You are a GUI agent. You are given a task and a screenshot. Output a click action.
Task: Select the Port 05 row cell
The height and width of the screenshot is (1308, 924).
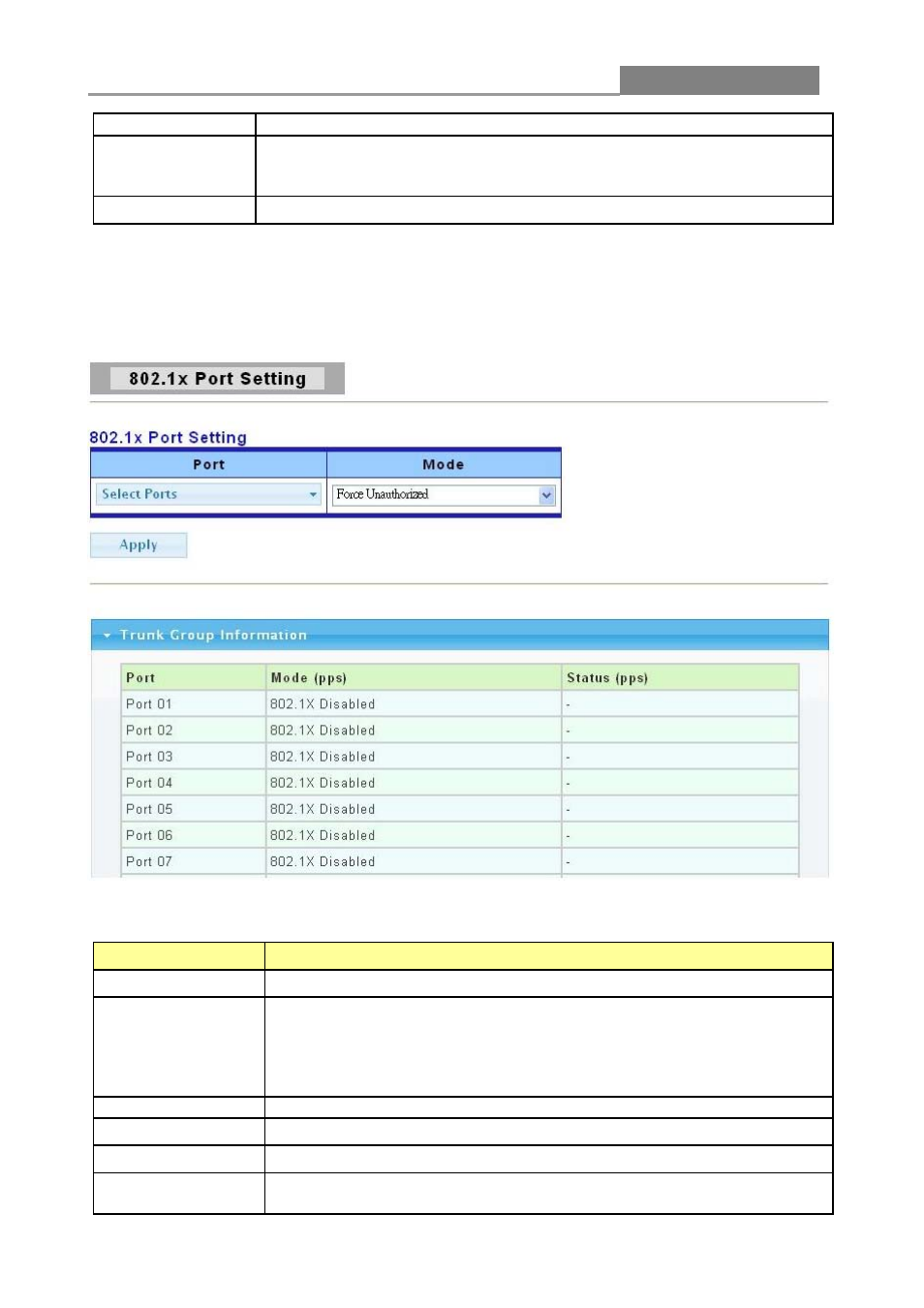(194, 809)
